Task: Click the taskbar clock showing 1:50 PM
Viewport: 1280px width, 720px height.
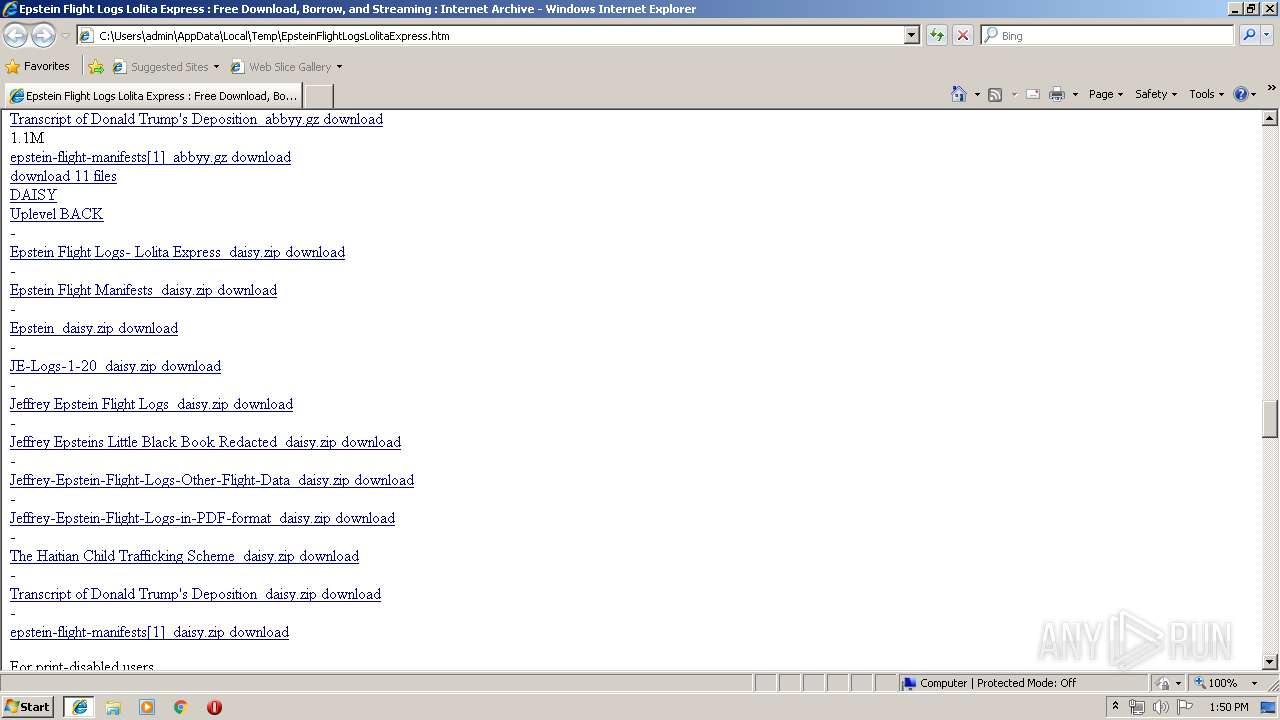Action: pos(1228,707)
